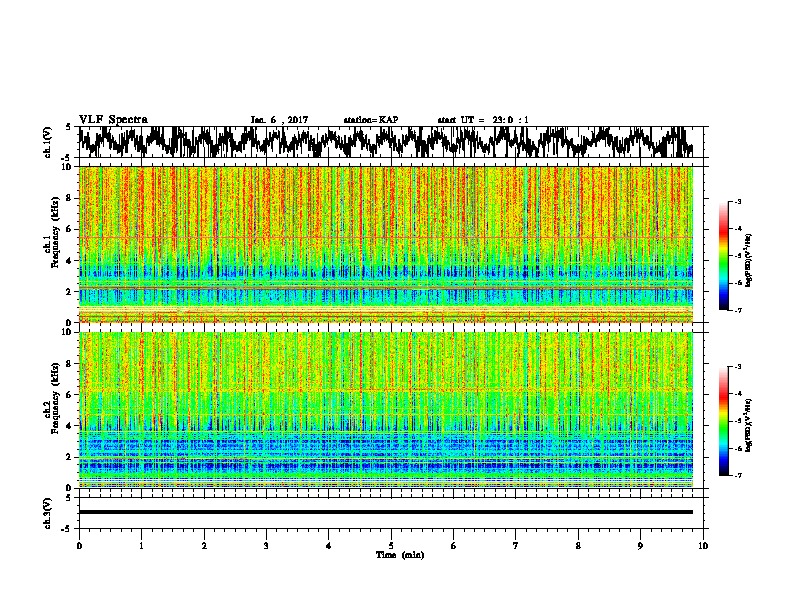Click the ch.2 spectrogram panel
This screenshot has height=612, width=792.
[x=386, y=410]
